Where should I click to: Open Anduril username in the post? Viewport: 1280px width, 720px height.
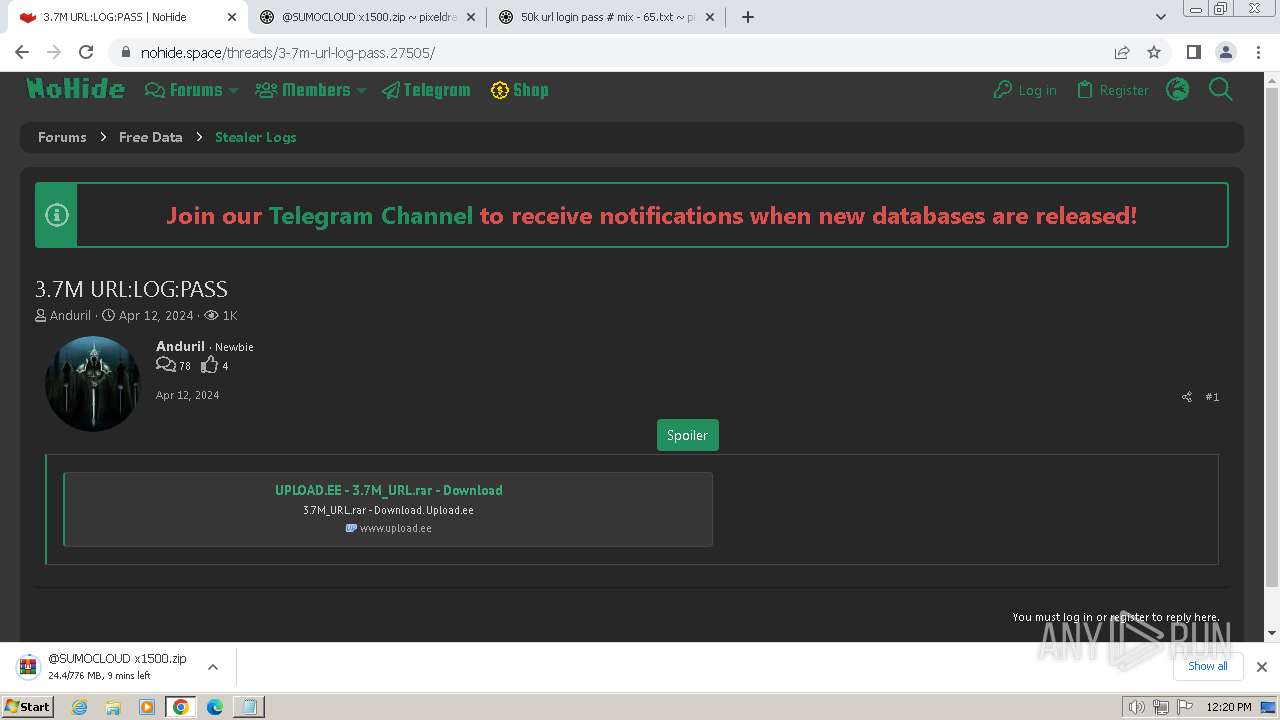point(180,346)
